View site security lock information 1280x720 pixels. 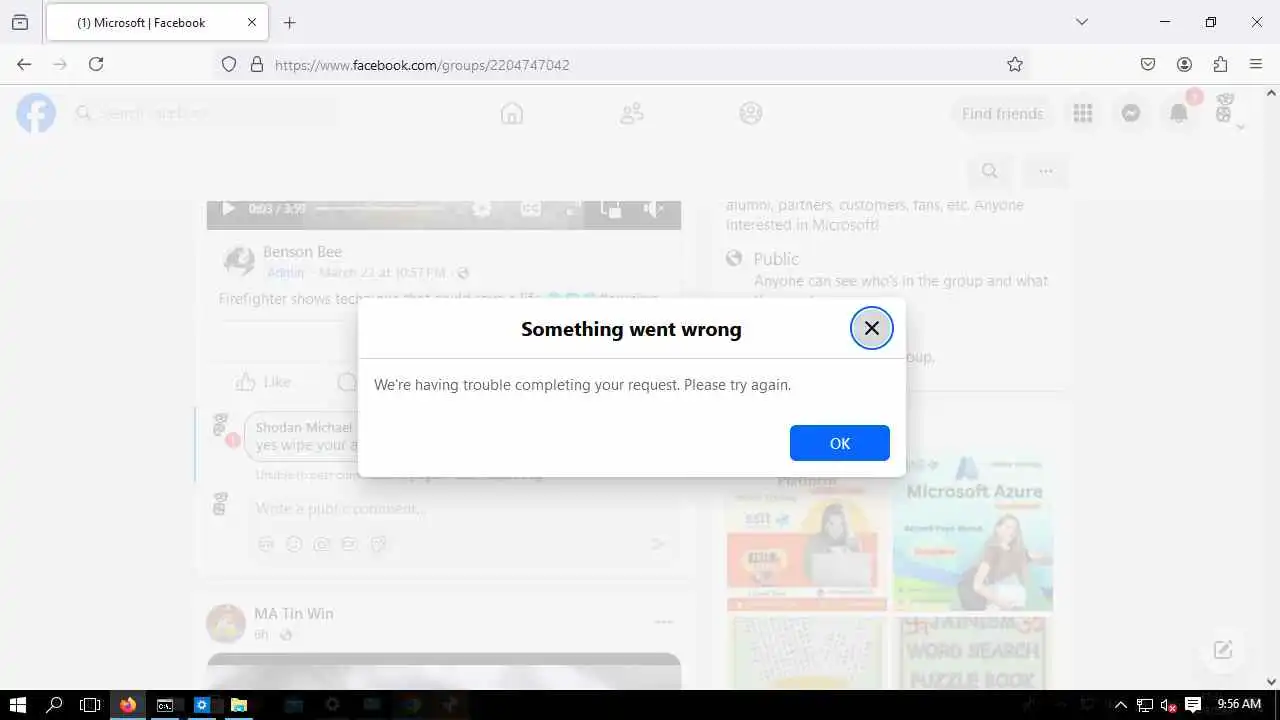click(257, 64)
